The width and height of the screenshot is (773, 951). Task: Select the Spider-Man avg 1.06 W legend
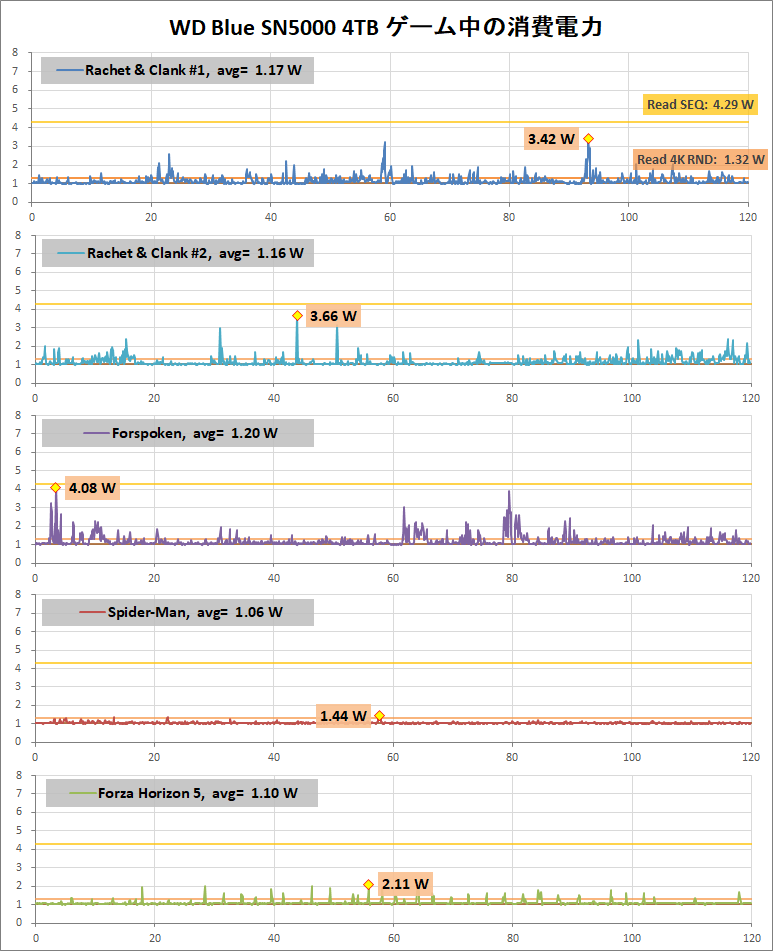178,613
